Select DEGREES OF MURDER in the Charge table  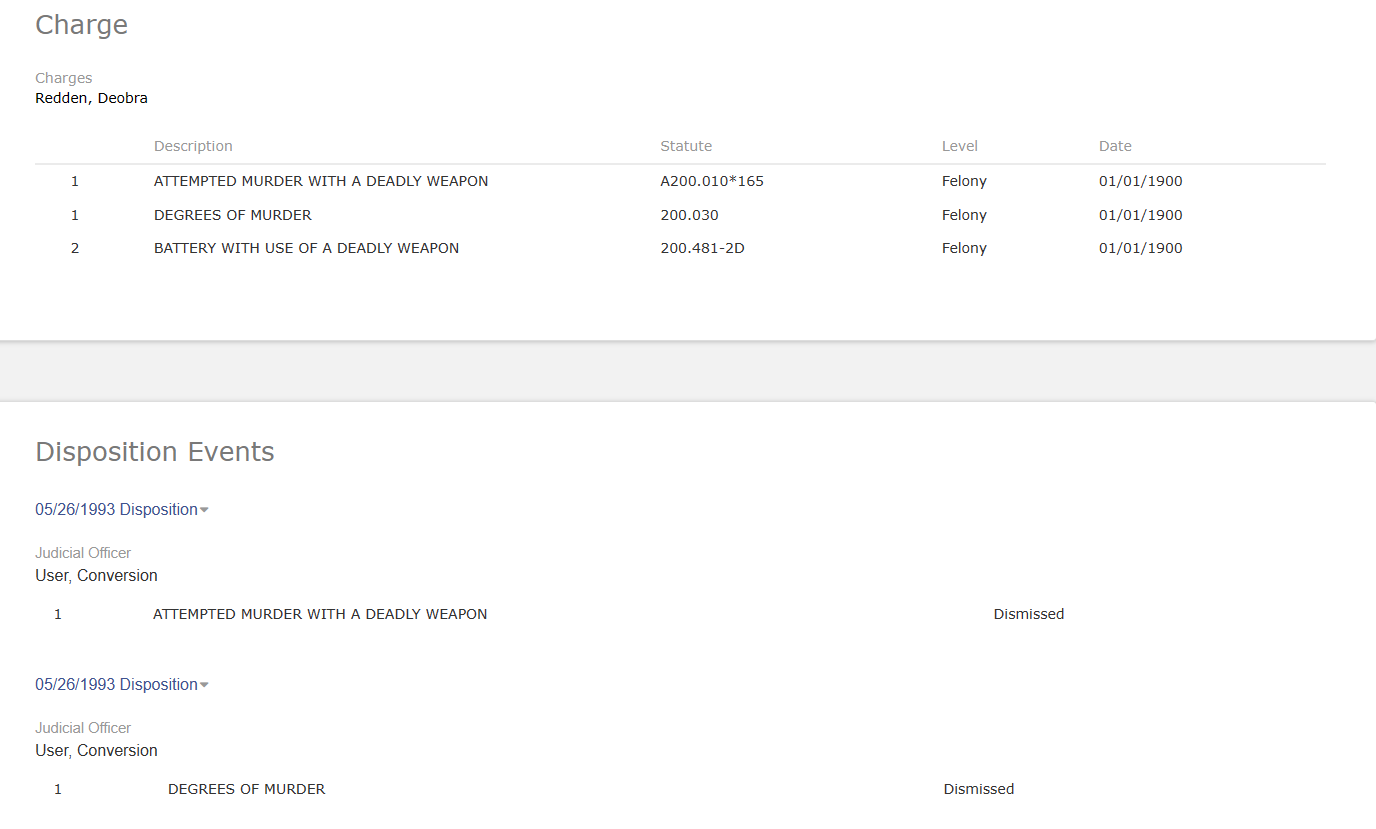point(233,215)
